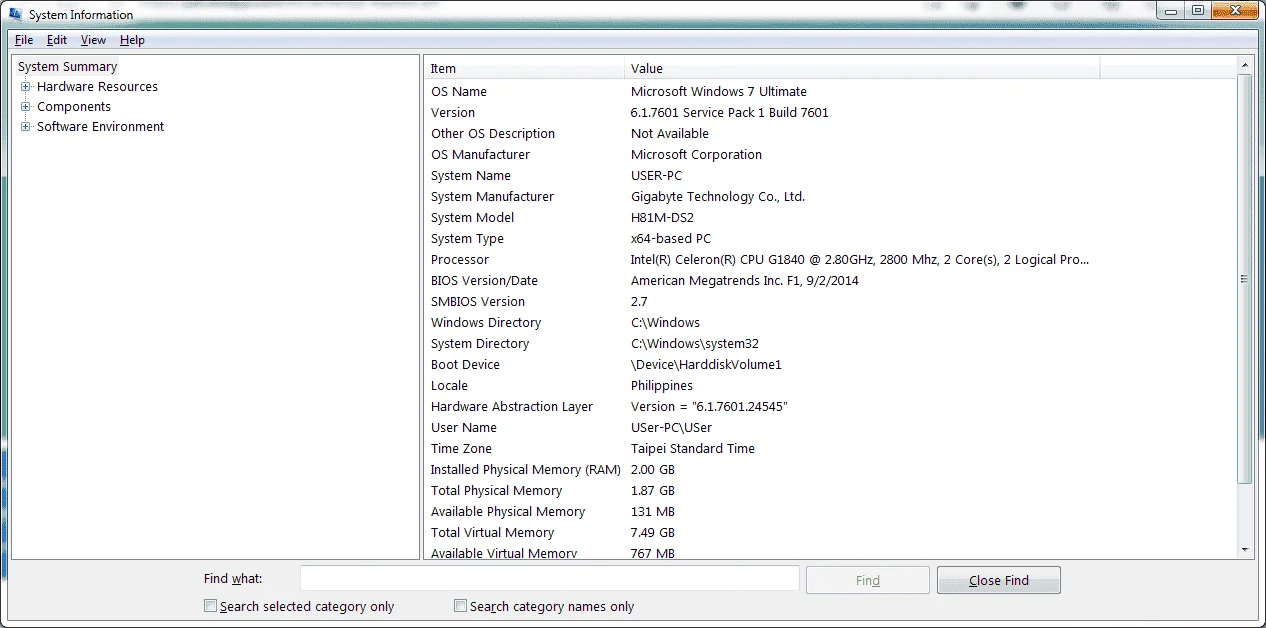Select the Processor row

[830, 260]
